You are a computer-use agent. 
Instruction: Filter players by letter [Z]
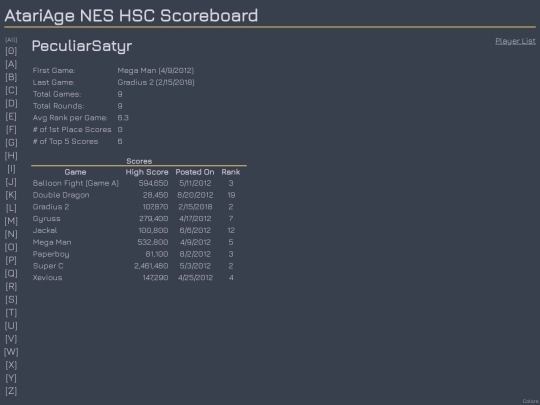[x=11, y=391]
